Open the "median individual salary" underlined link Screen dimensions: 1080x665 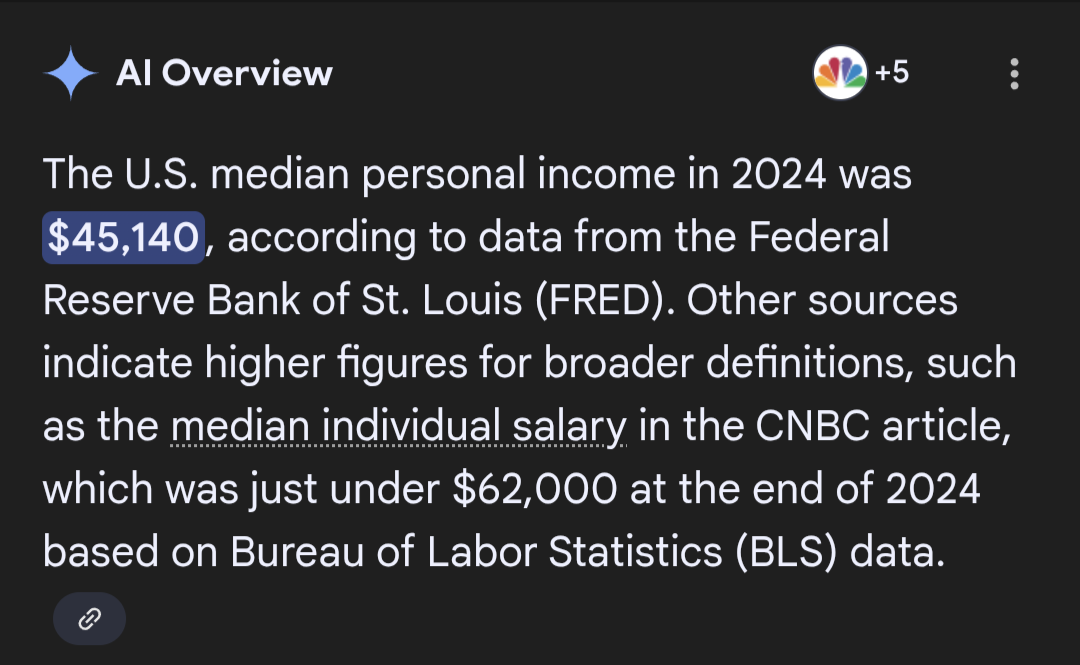[x=399, y=427]
